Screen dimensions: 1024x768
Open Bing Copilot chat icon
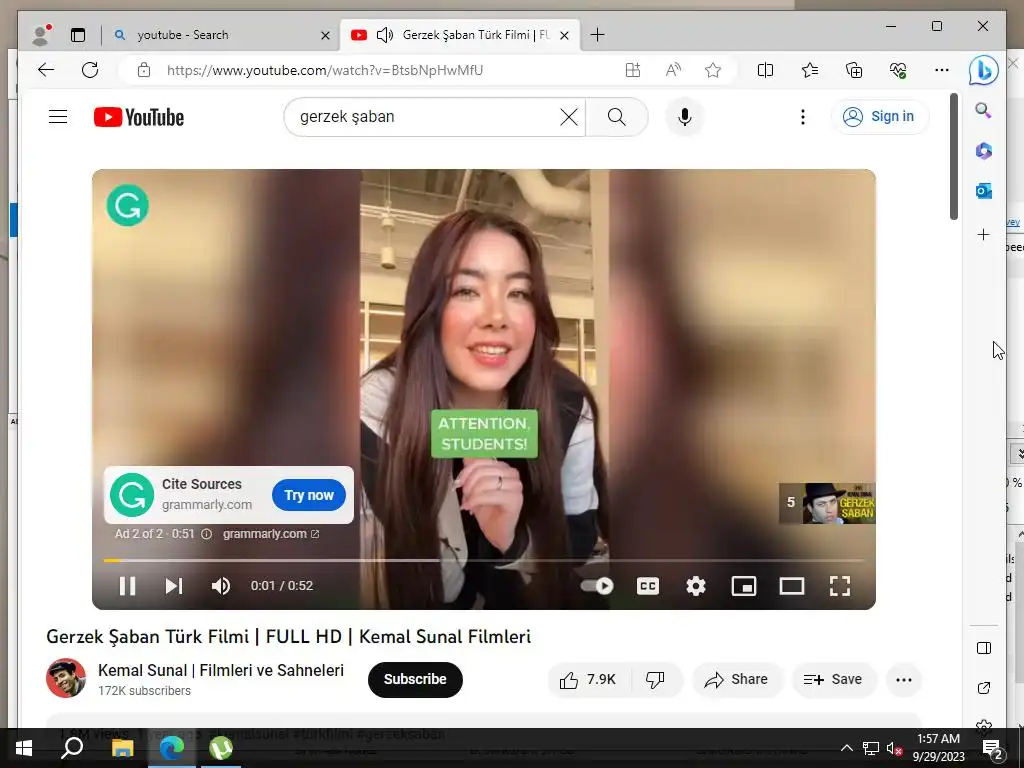pyautogui.click(x=984, y=70)
